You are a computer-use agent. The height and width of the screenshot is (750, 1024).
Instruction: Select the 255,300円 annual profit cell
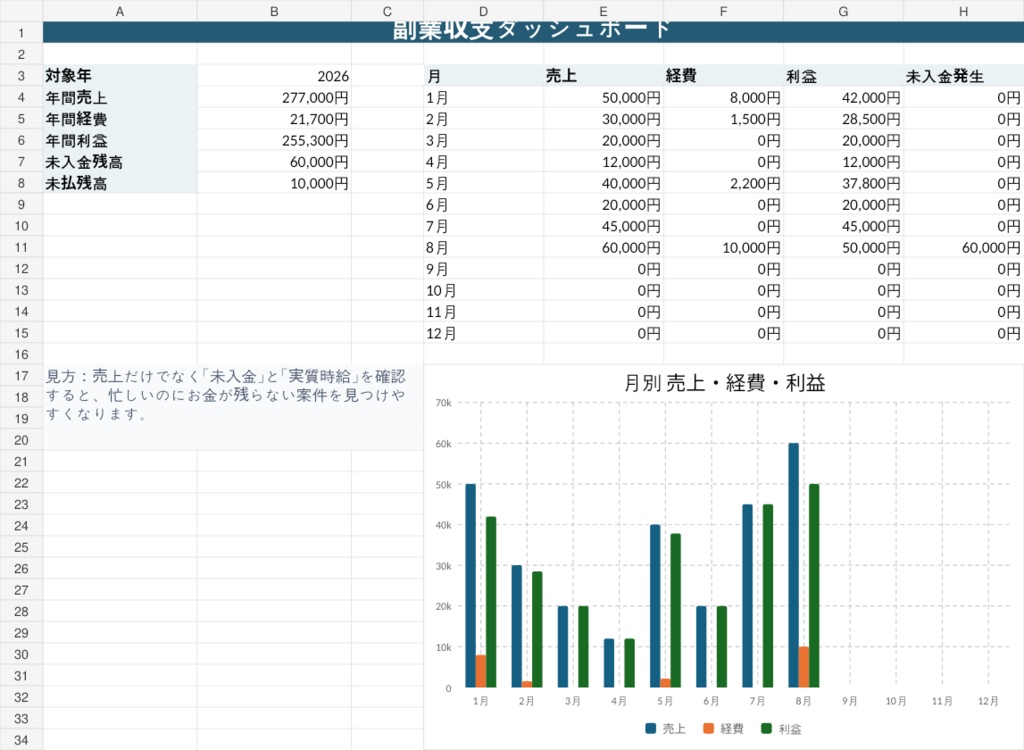tap(274, 140)
